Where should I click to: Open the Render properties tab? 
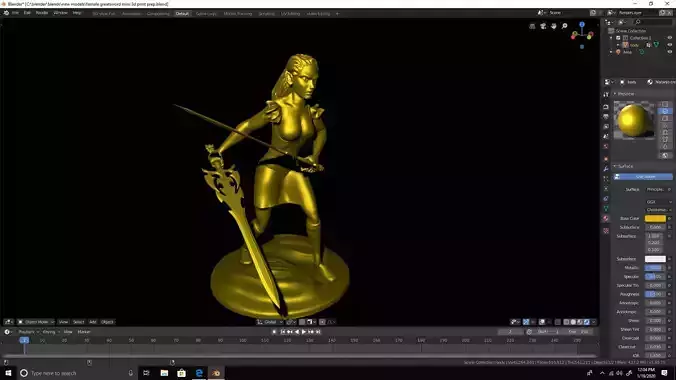click(606, 107)
